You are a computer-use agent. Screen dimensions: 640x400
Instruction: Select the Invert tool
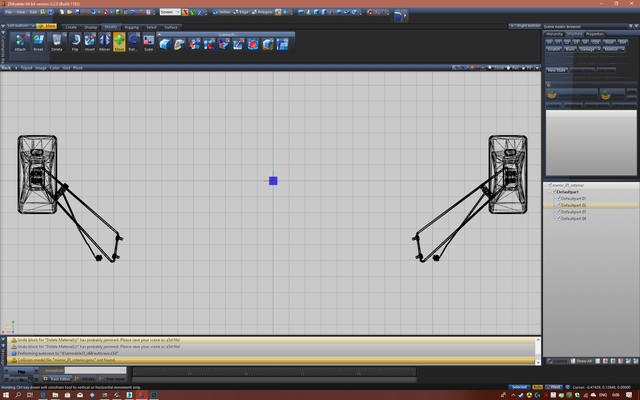(x=90, y=42)
